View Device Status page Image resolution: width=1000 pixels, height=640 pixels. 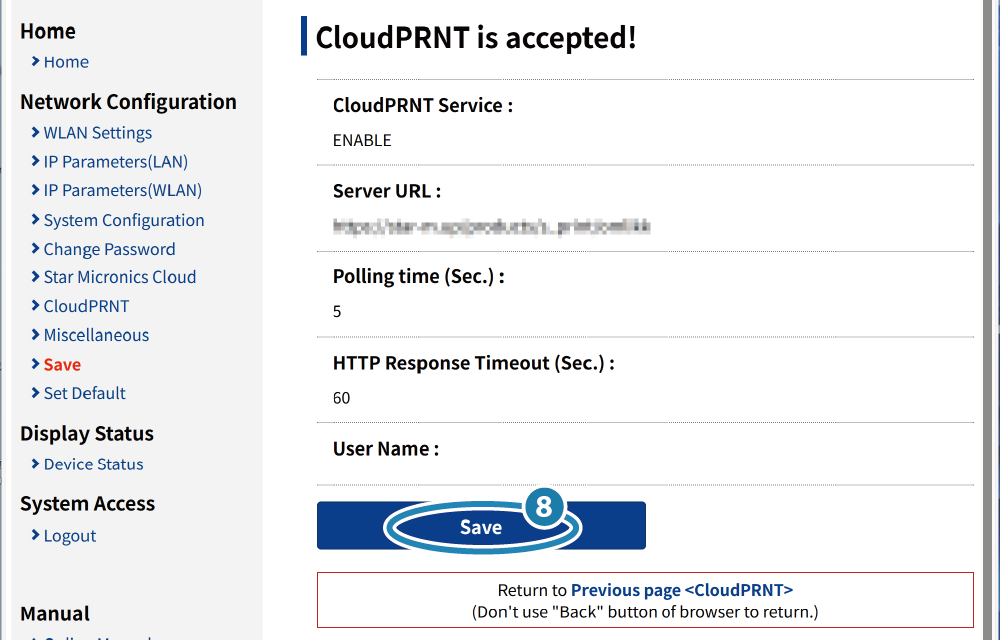(x=93, y=464)
